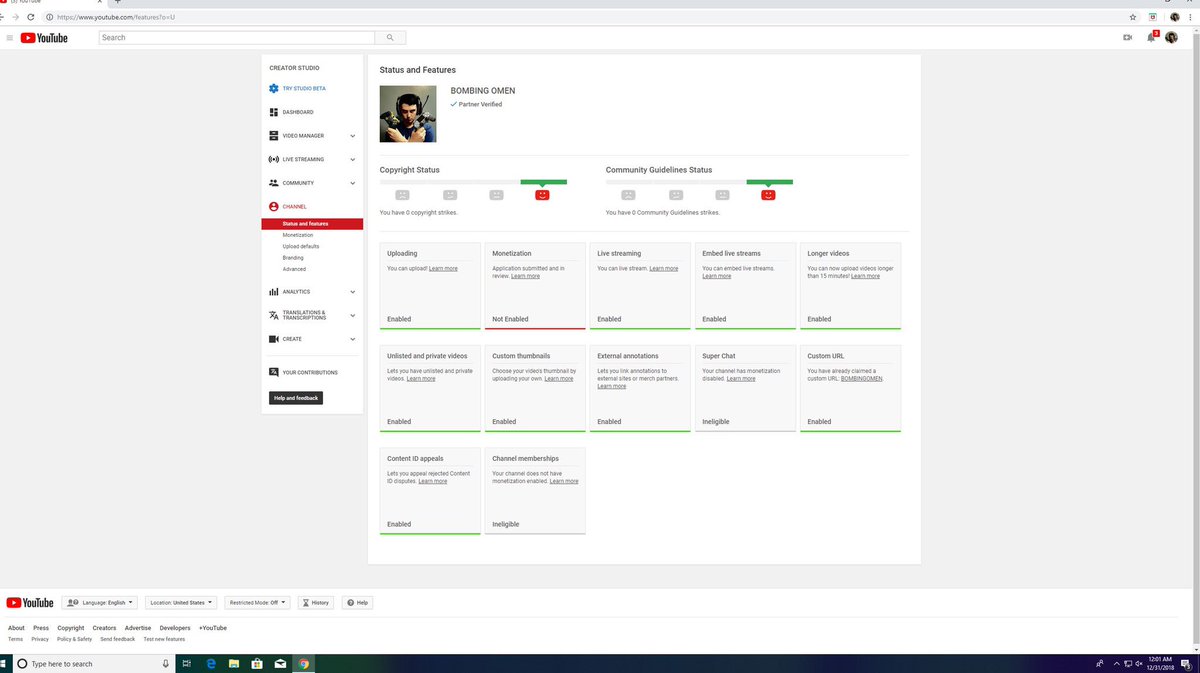Screen dimensions: 1200x673
Task: Open Microsoft Store from the taskbar
Action: [x=257, y=663]
